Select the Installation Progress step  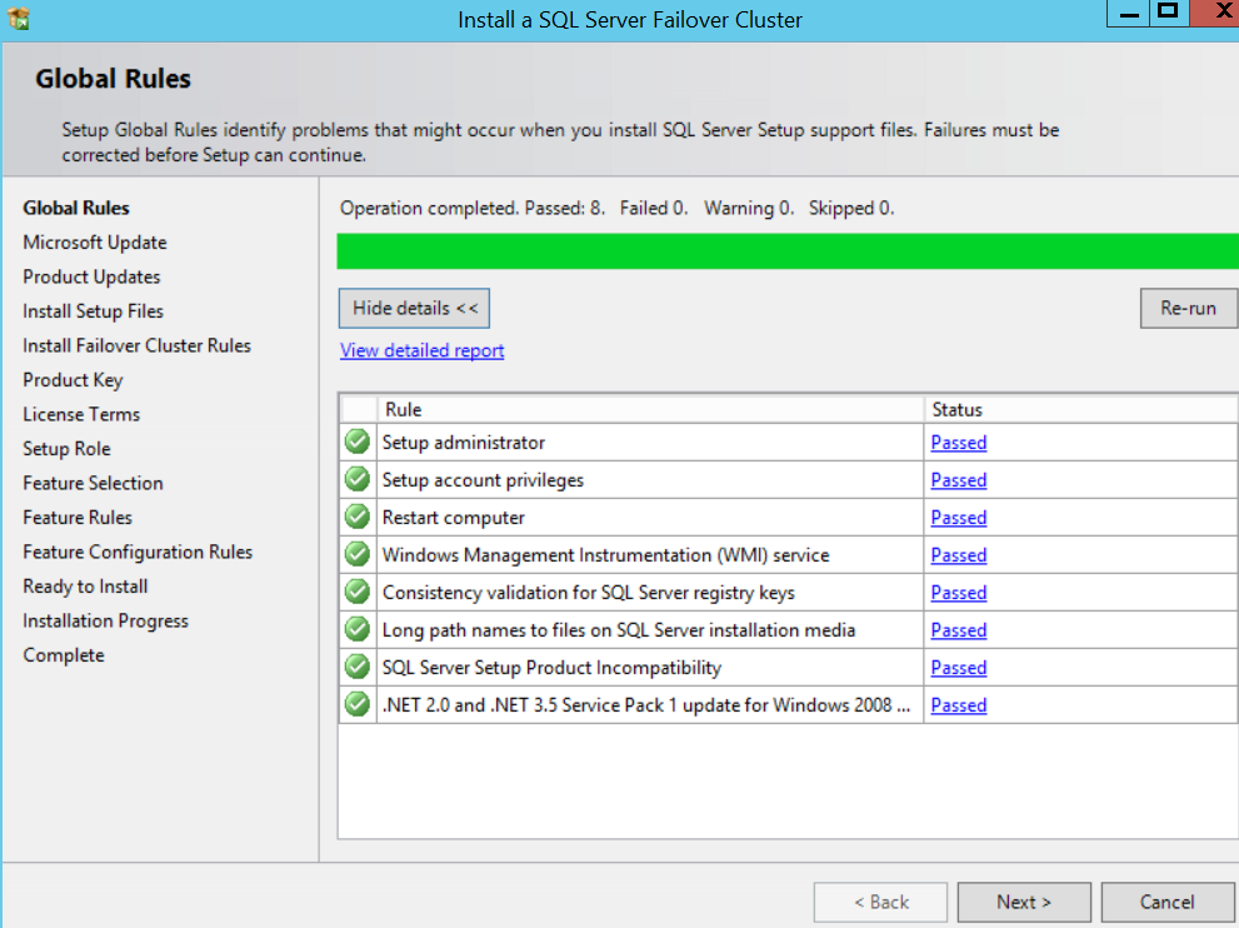pyautogui.click(x=106, y=621)
